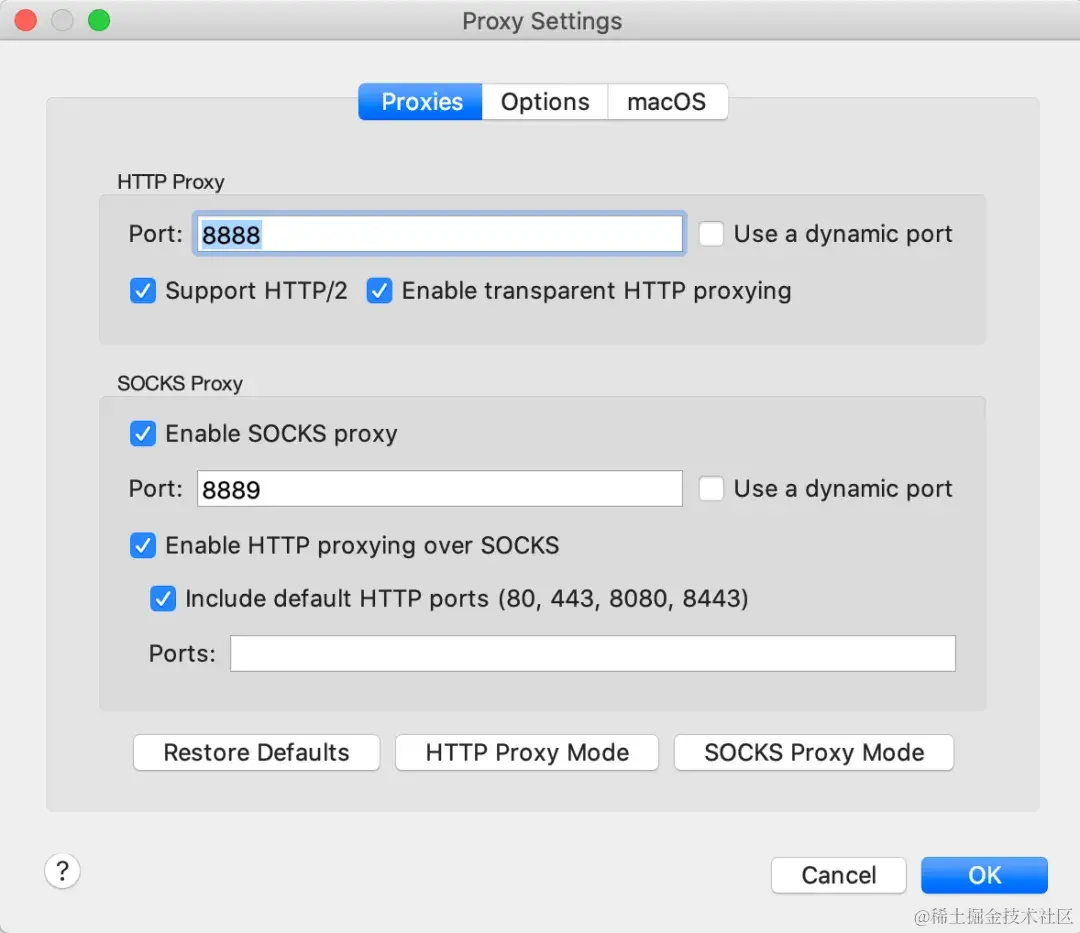Toggle Support HTTP/2 checkbox
Viewport: 1080px width, 933px height.
pyautogui.click(x=143, y=291)
